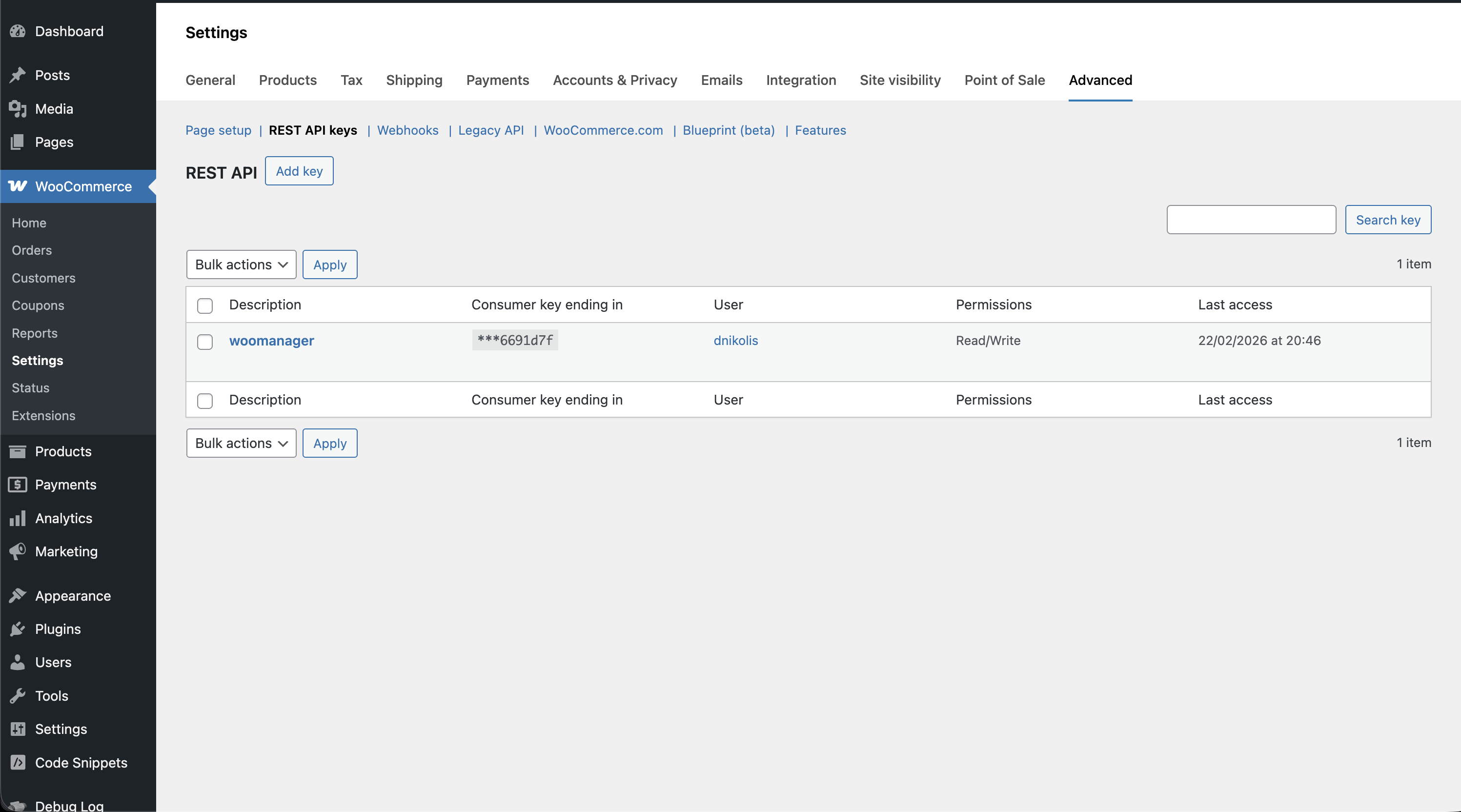The image size is (1461, 812).
Task: Click inside the search key text field
Action: (1251, 220)
